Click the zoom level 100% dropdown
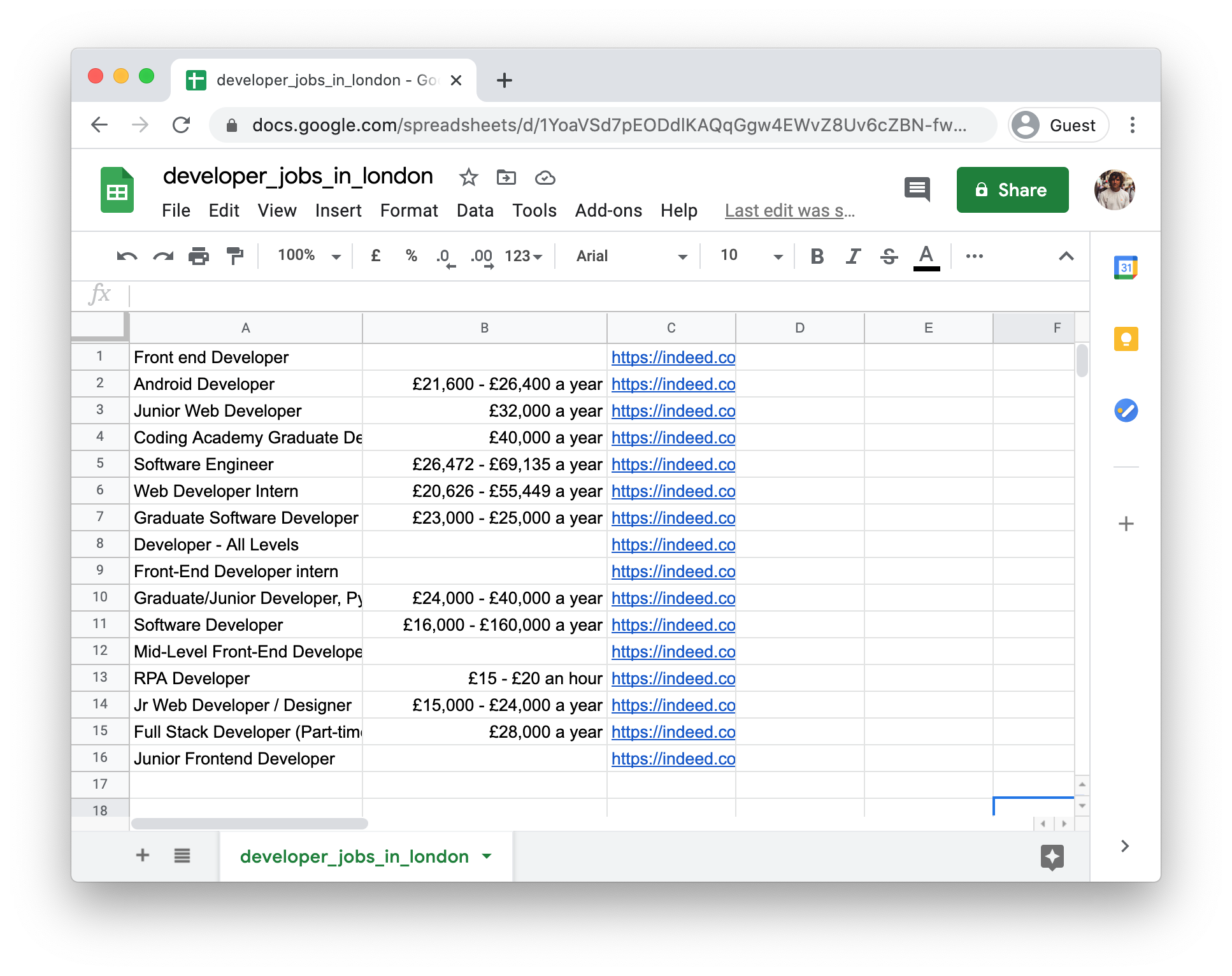The height and width of the screenshot is (976, 1232). 306,257
